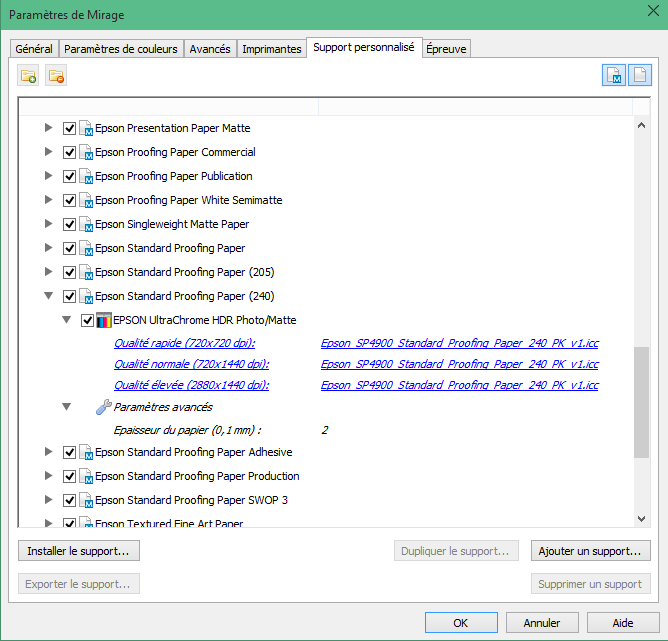Select the Support personnalisé tab
The width and height of the screenshot is (668, 641).
point(364,47)
